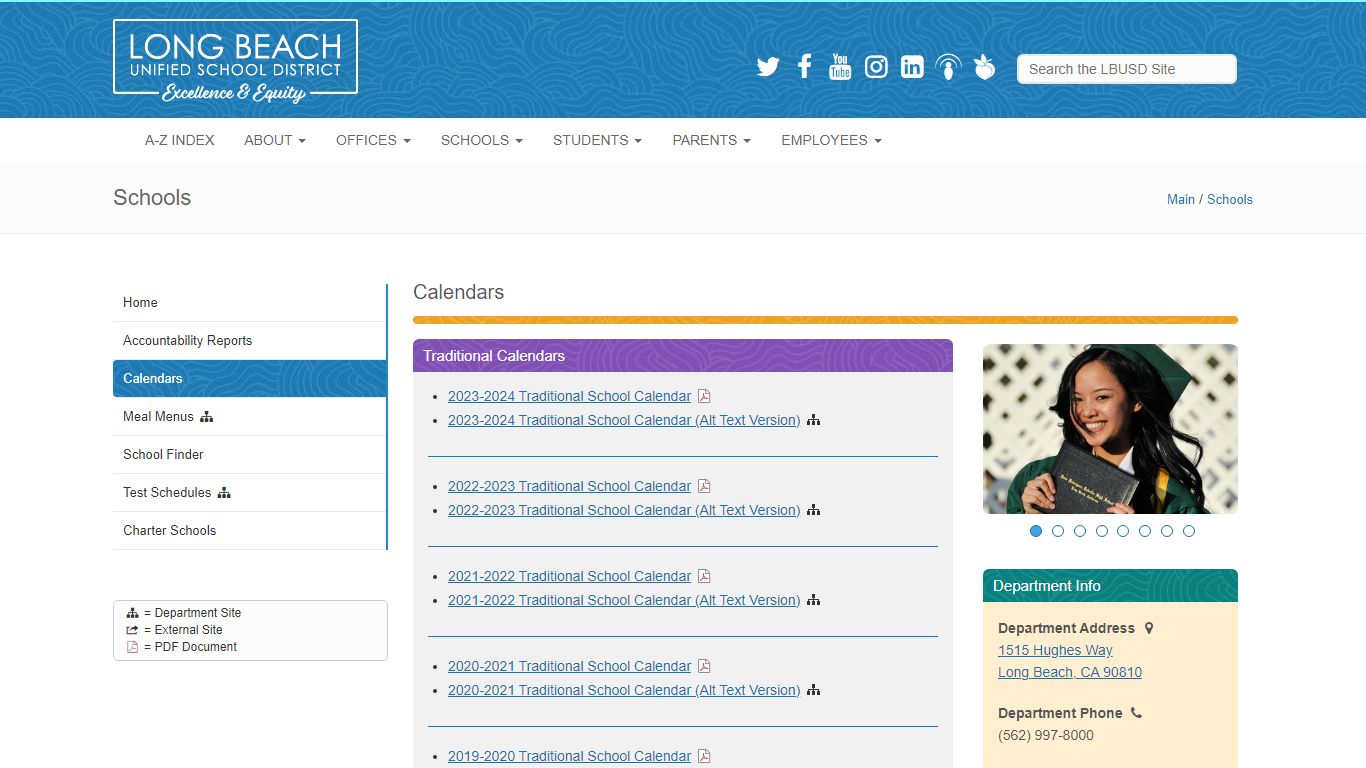Screen dimensions: 1366x768
Task: Open the Long Beach, CA 90810 link
Action: click(x=1070, y=672)
